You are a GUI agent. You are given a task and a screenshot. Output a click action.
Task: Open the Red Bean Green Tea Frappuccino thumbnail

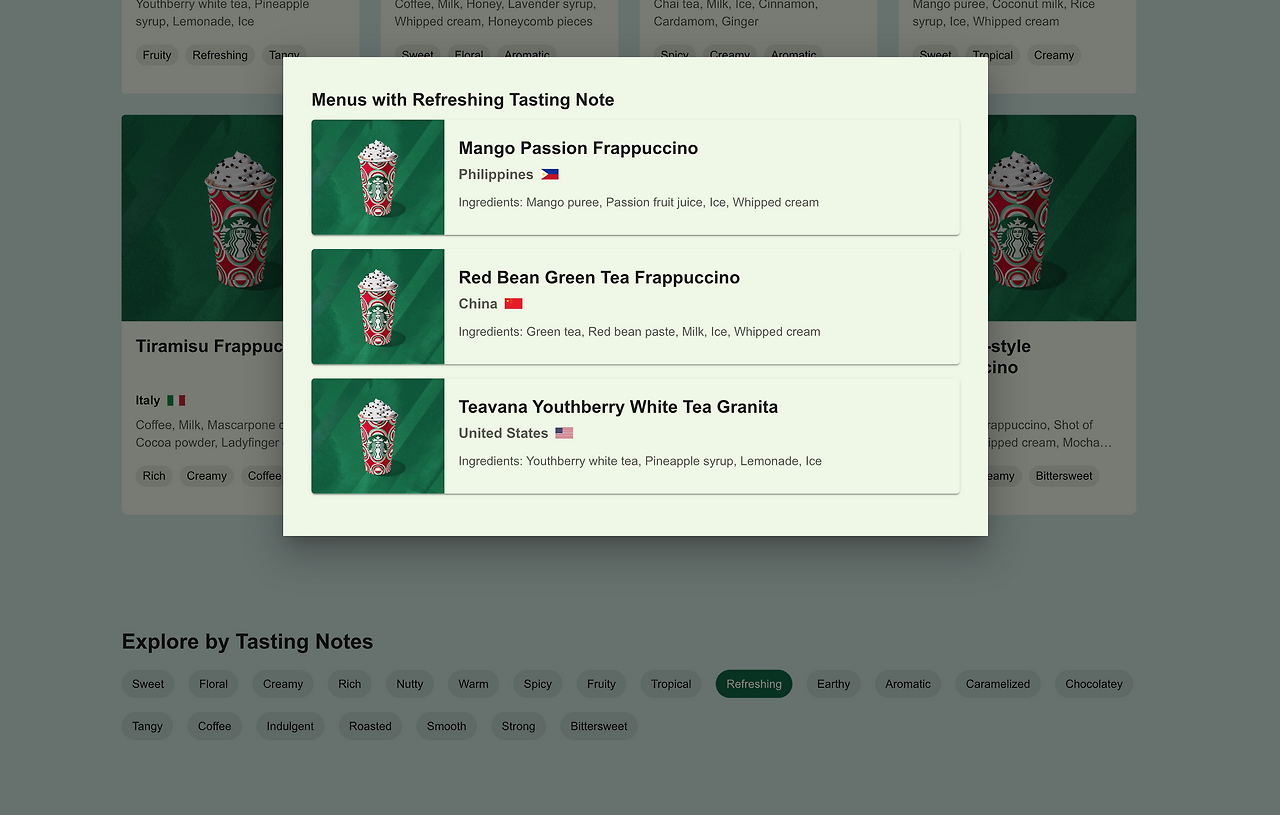(378, 306)
